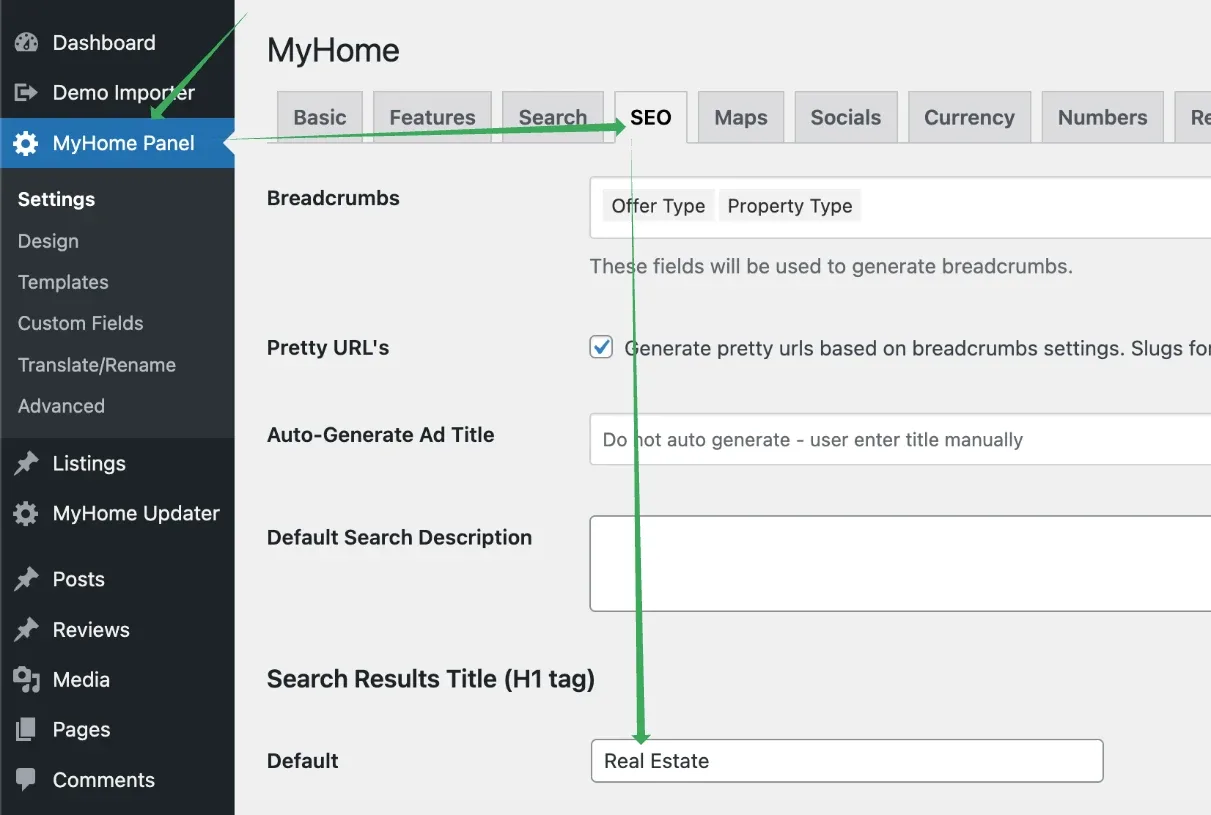Click the Dashboard gauge icon
The width and height of the screenshot is (1211, 815).
point(26,43)
